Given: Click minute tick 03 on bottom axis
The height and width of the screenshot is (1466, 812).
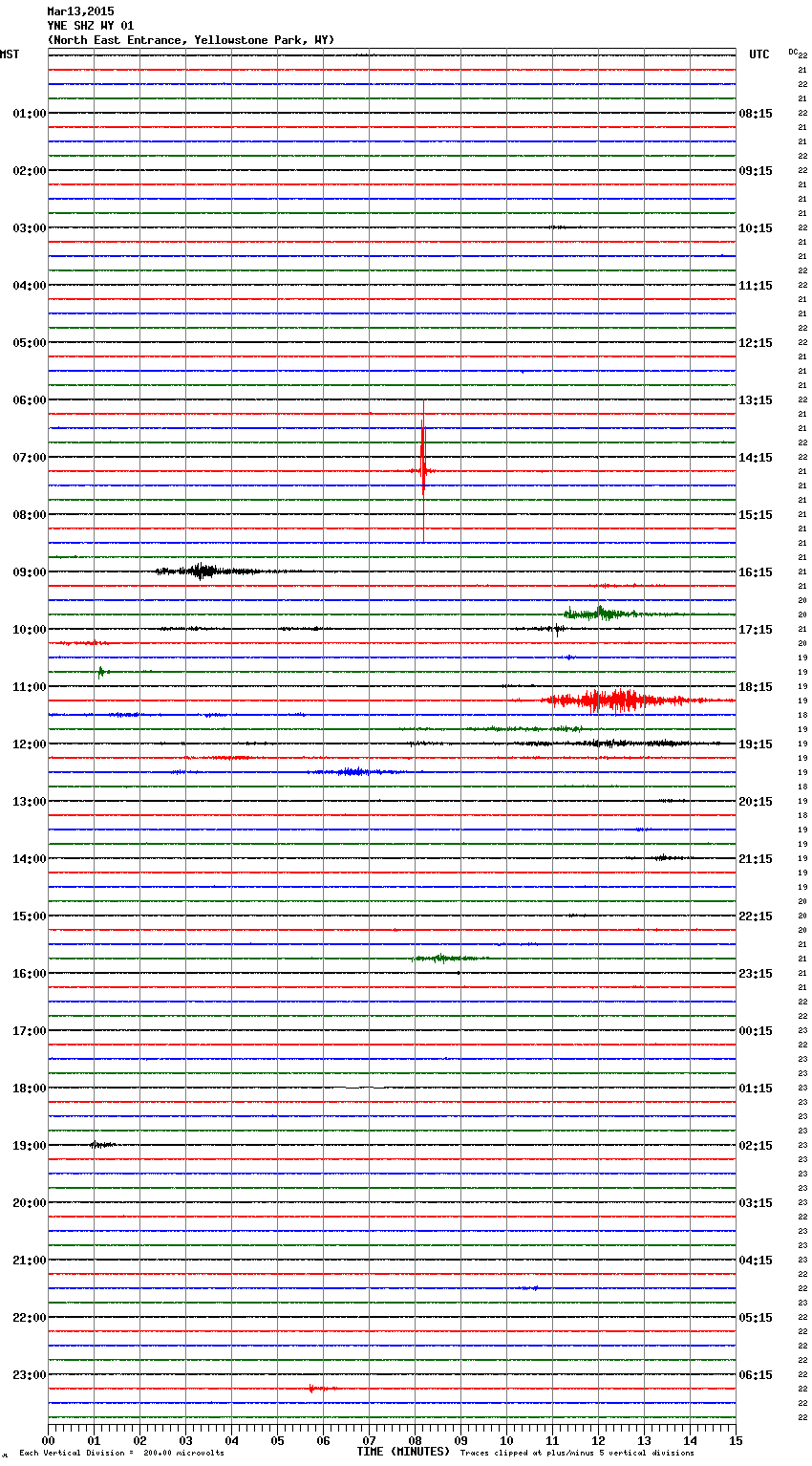Looking at the screenshot, I should (x=186, y=1440).
